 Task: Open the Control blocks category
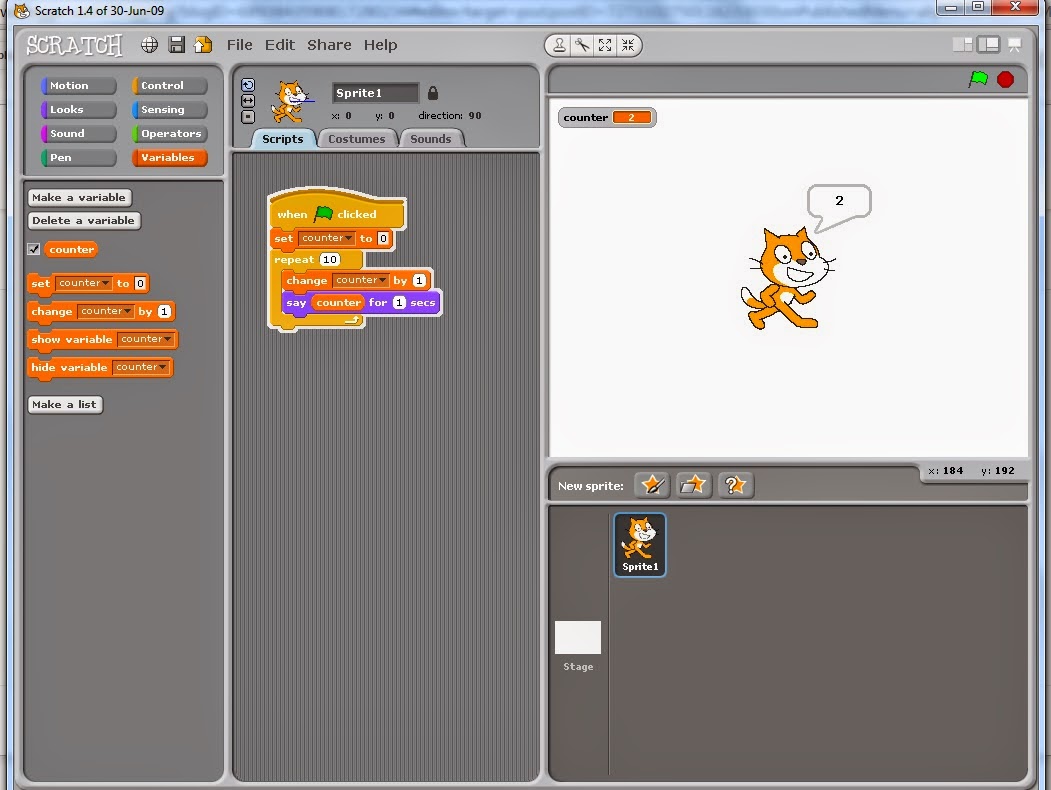click(x=170, y=86)
